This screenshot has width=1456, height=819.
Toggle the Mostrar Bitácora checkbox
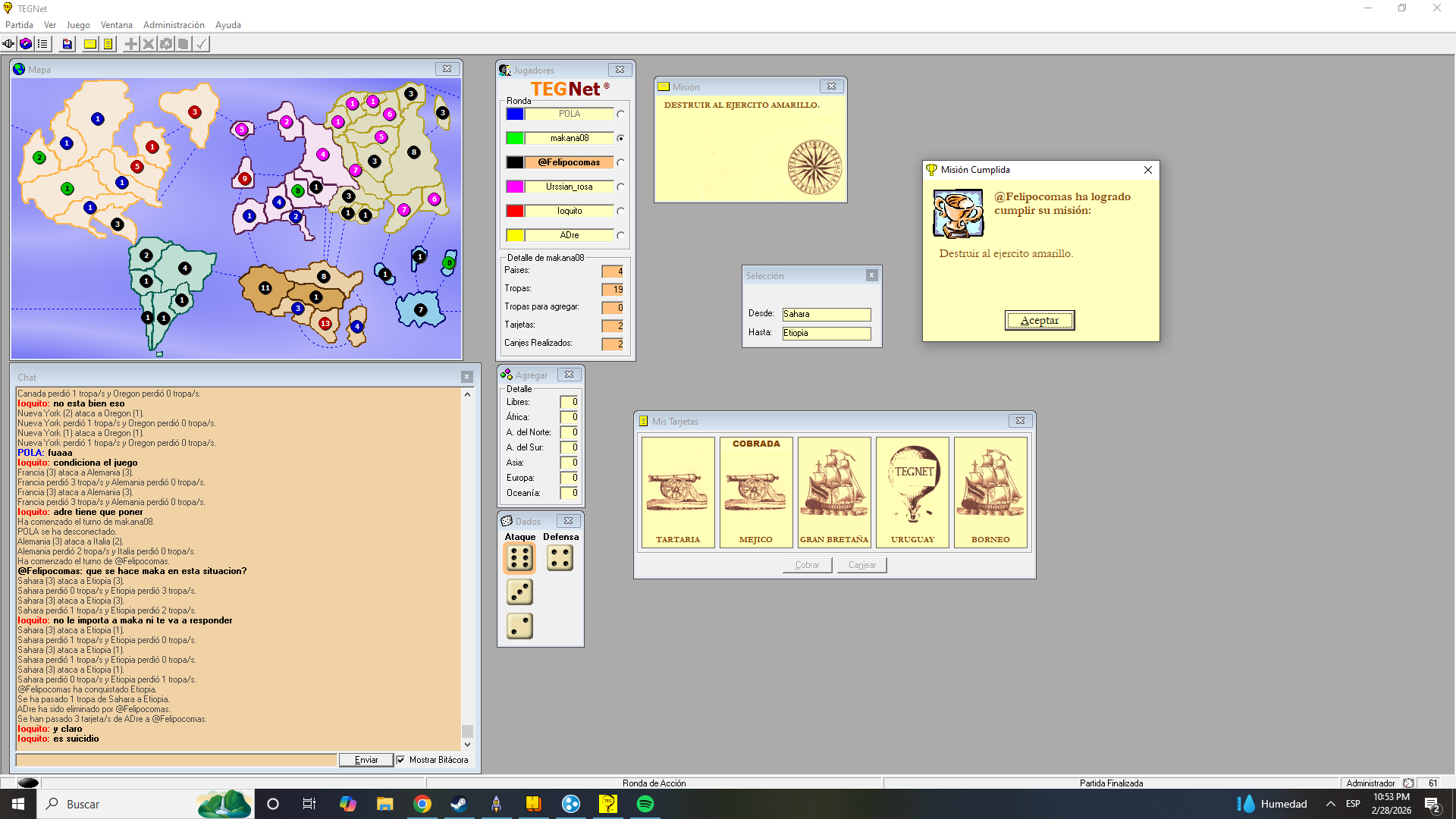pos(400,760)
